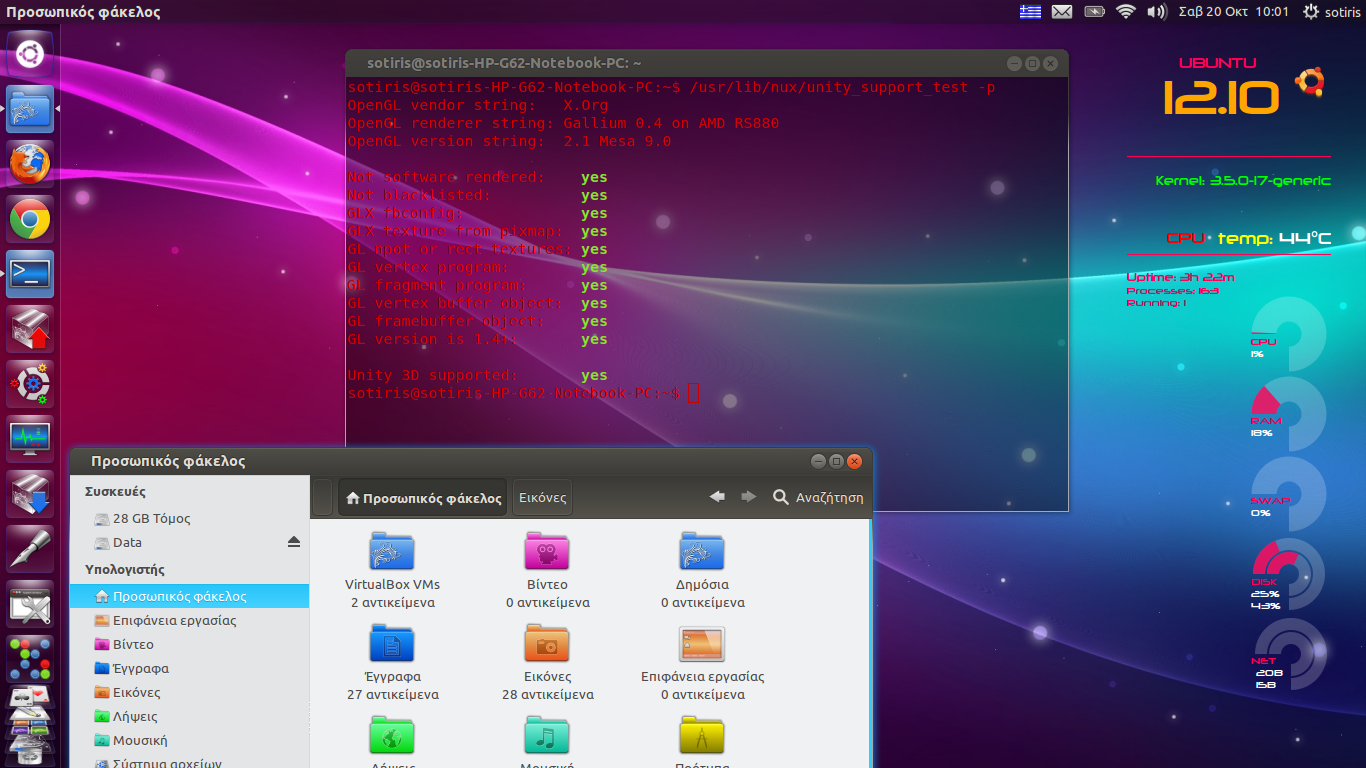Click the Υπολογιστής sidebar heading

(x=125, y=569)
